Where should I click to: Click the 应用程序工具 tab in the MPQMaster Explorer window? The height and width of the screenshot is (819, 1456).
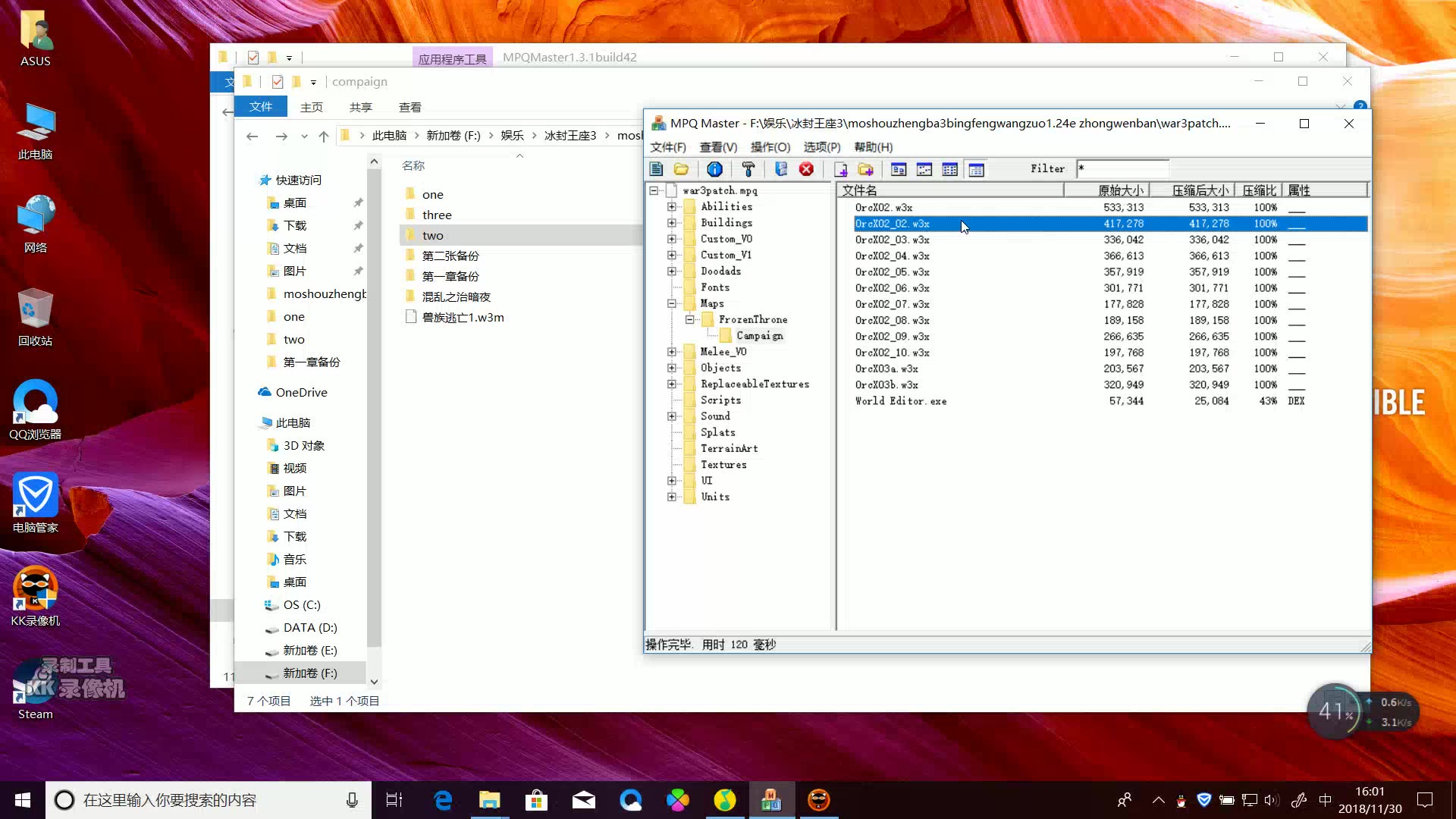453,58
